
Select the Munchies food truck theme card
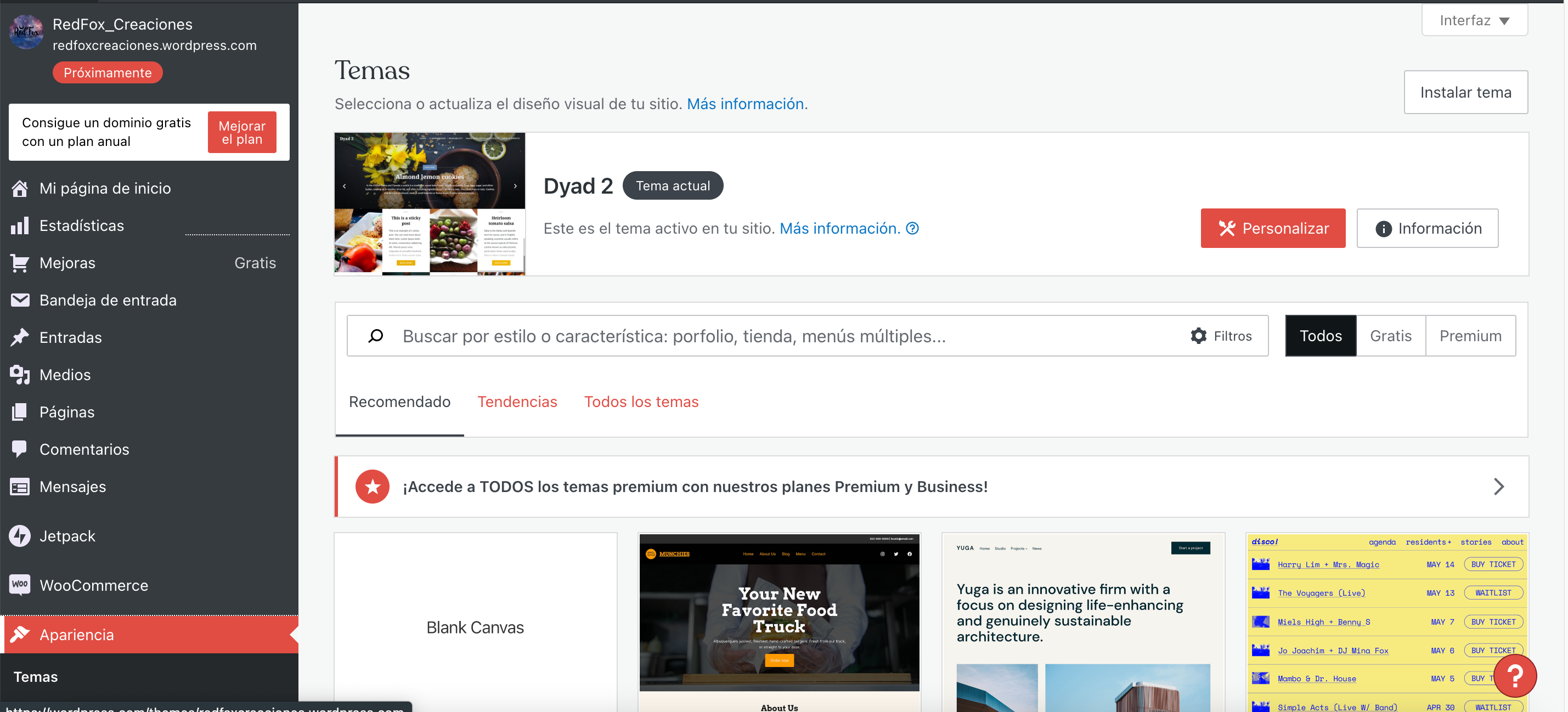779,623
